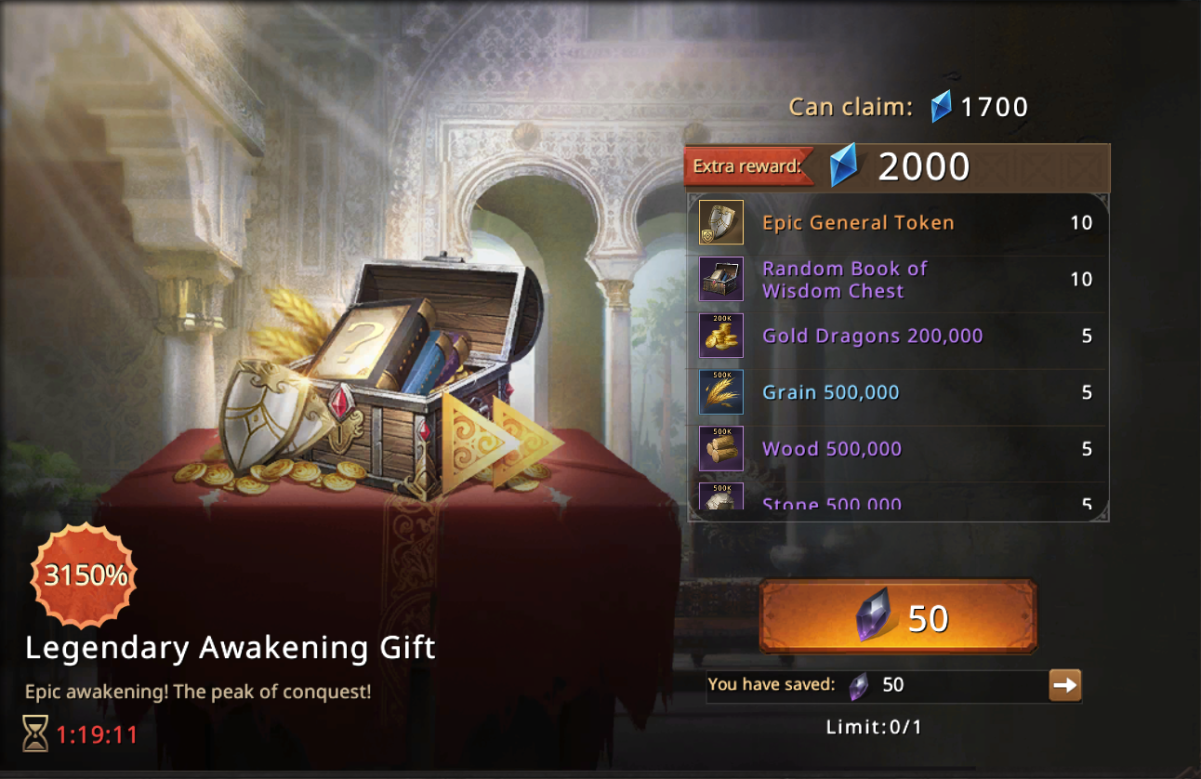Screen dimensions: 1201x779
Task: Click the Epic General Token shield icon
Action: 721,222
